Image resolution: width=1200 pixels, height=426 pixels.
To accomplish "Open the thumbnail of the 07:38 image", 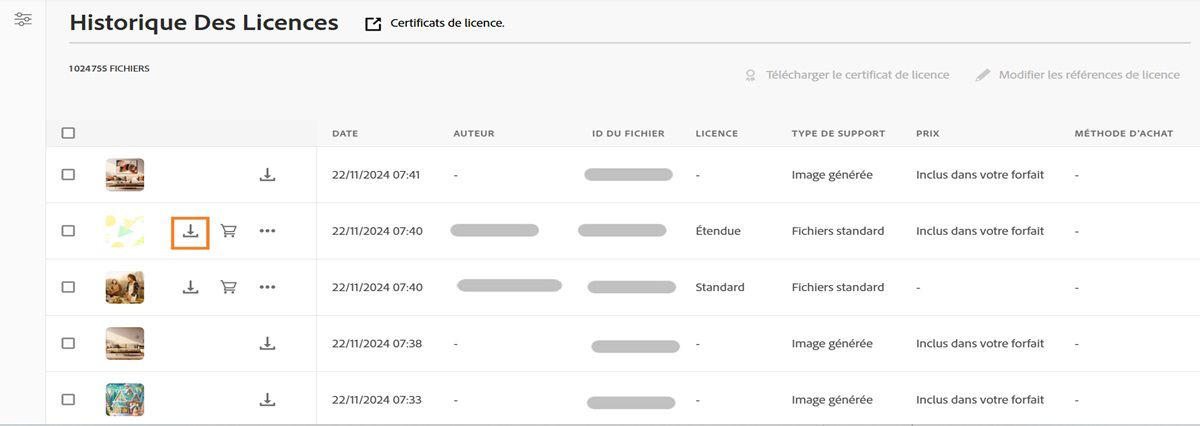I will coord(125,343).
